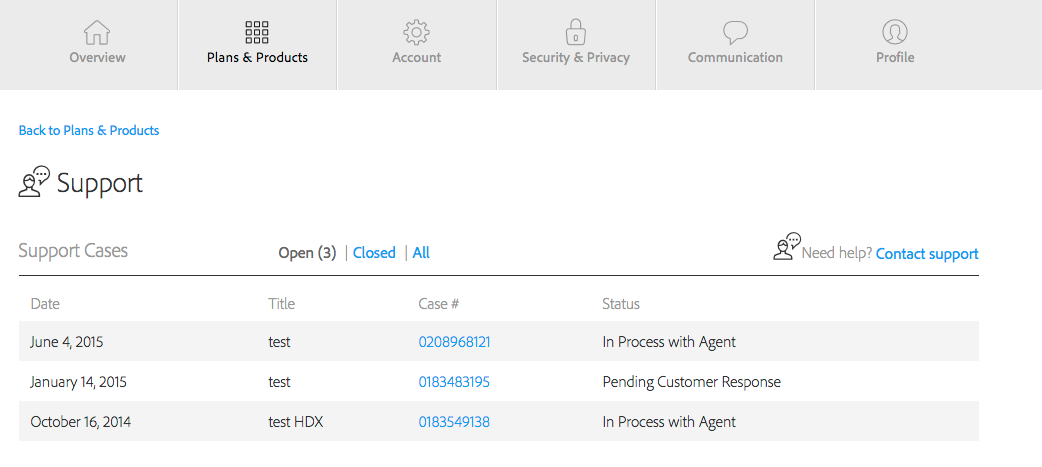The height and width of the screenshot is (467, 1042).
Task: Click the Status column header
Action: 621,304
